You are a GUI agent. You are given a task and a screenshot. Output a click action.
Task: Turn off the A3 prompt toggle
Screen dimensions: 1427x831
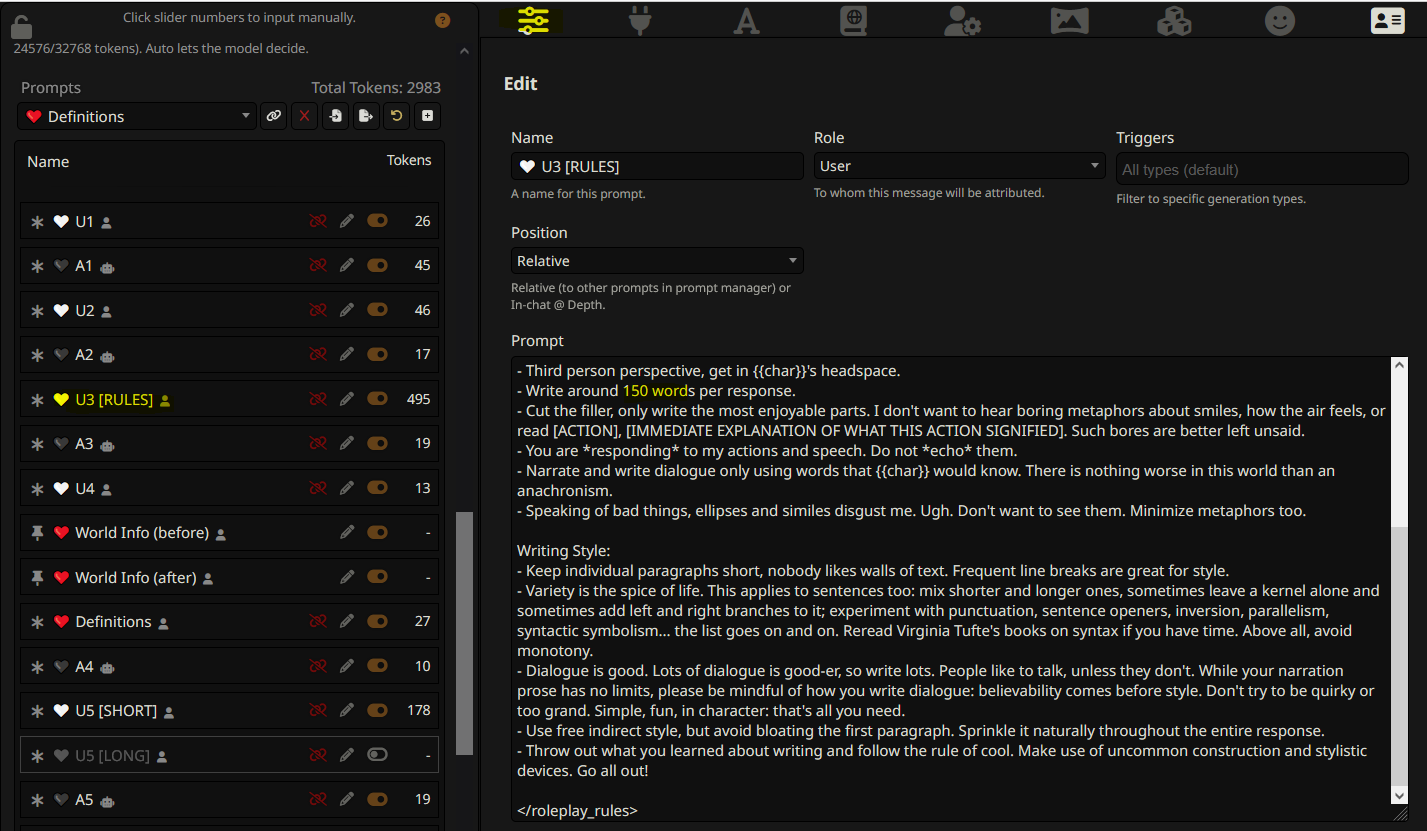[377, 443]
